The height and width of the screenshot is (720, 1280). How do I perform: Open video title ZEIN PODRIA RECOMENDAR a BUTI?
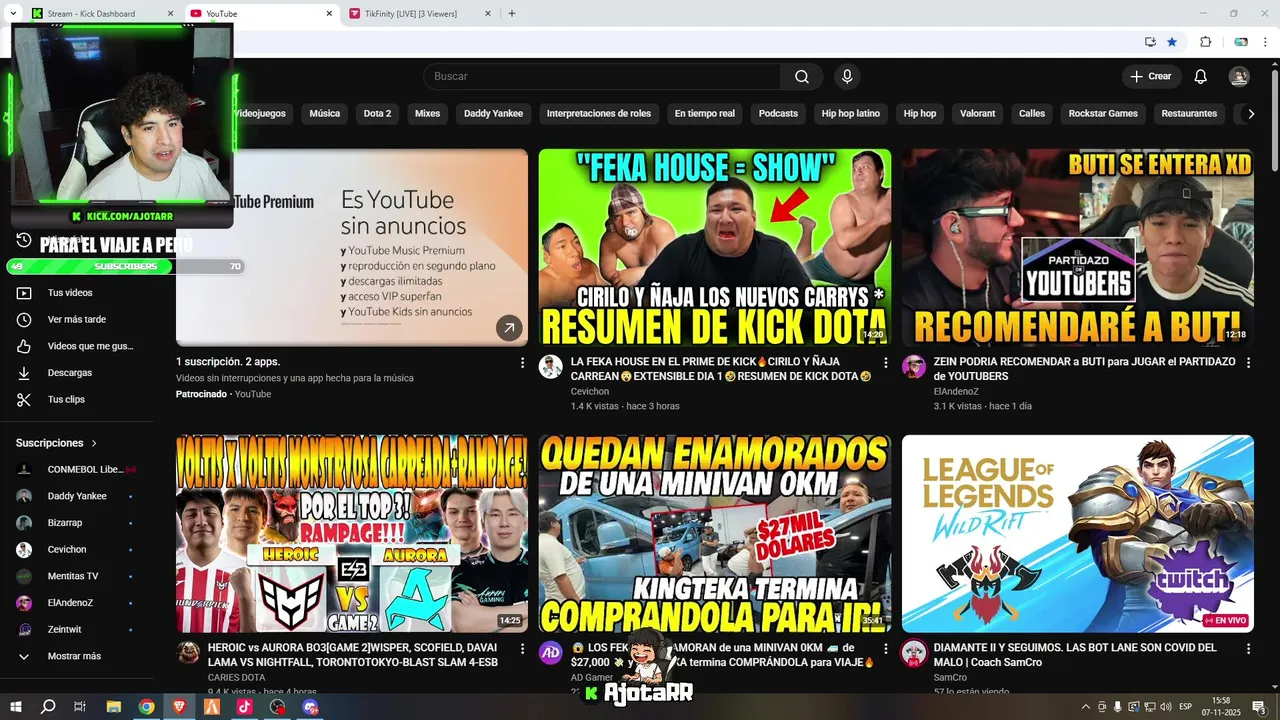(1084, 369)
